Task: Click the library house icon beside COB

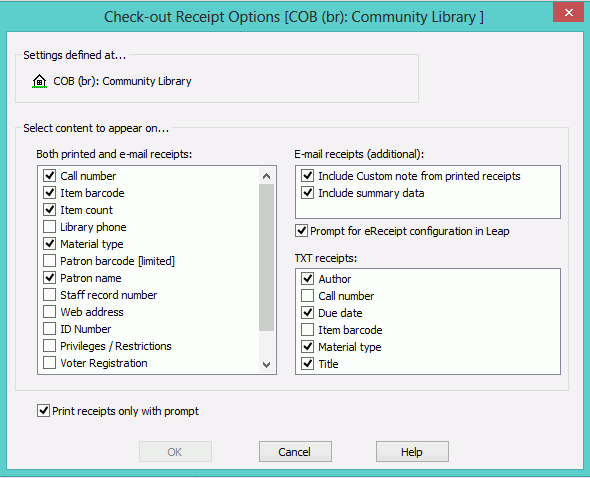Action: click(40, 81)
